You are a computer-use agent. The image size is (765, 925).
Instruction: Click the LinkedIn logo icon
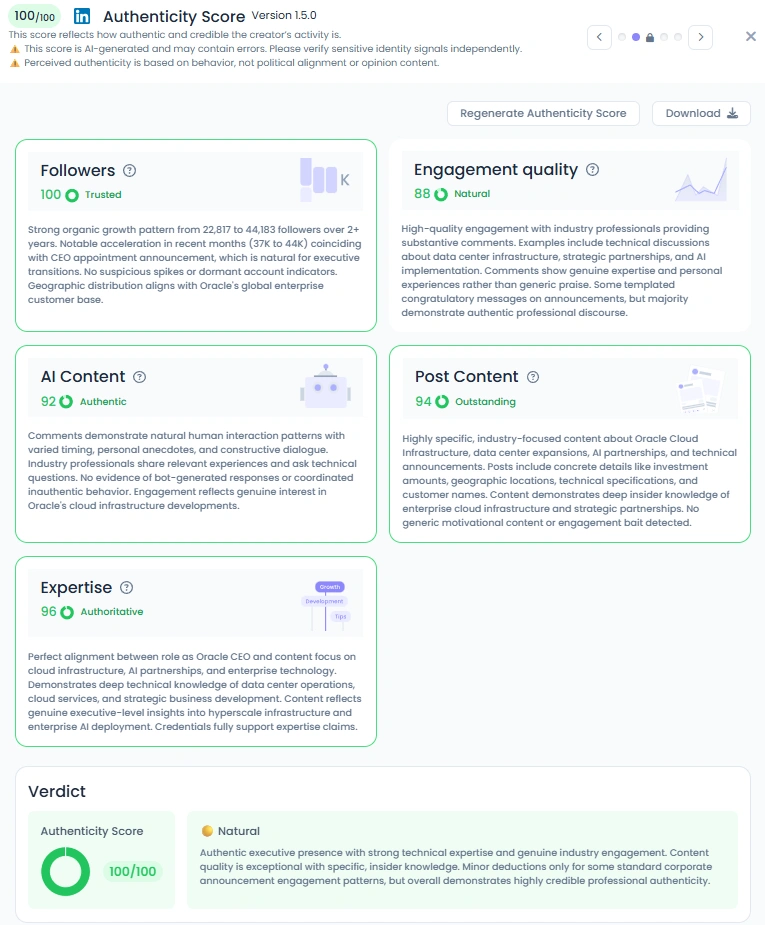[x=82, y=16]
